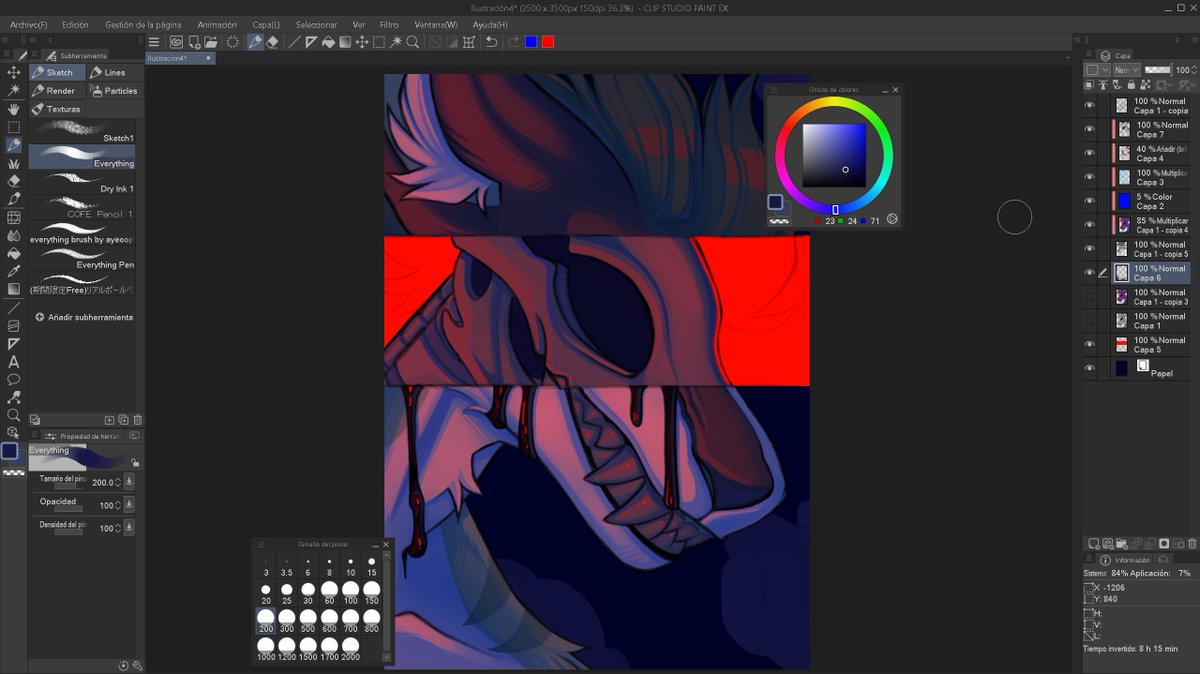Hide the Capa 1 - copia 4 layer
Image resolution: width=1200 pixels, height=674 pixels.
click(1090, 225)
